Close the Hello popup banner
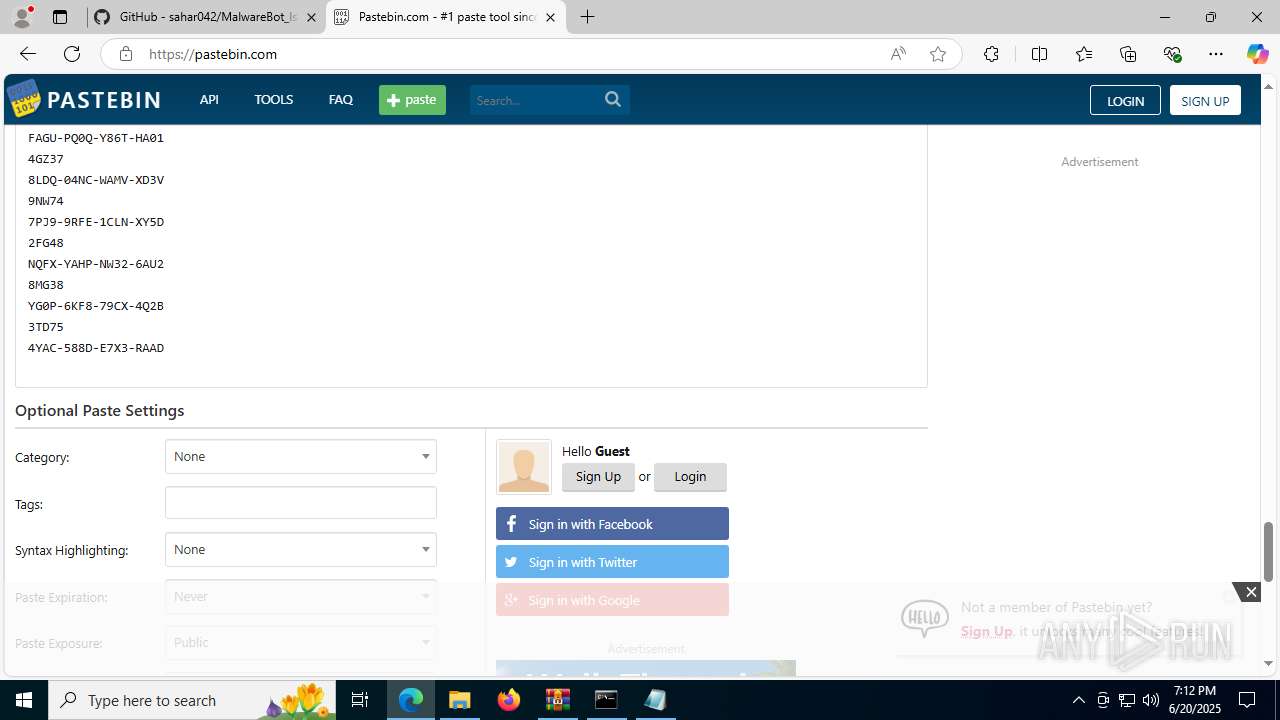Image resolution: width=1280 pixels, height=720 pixels. pyautogui.click(x=1251, y=592)
